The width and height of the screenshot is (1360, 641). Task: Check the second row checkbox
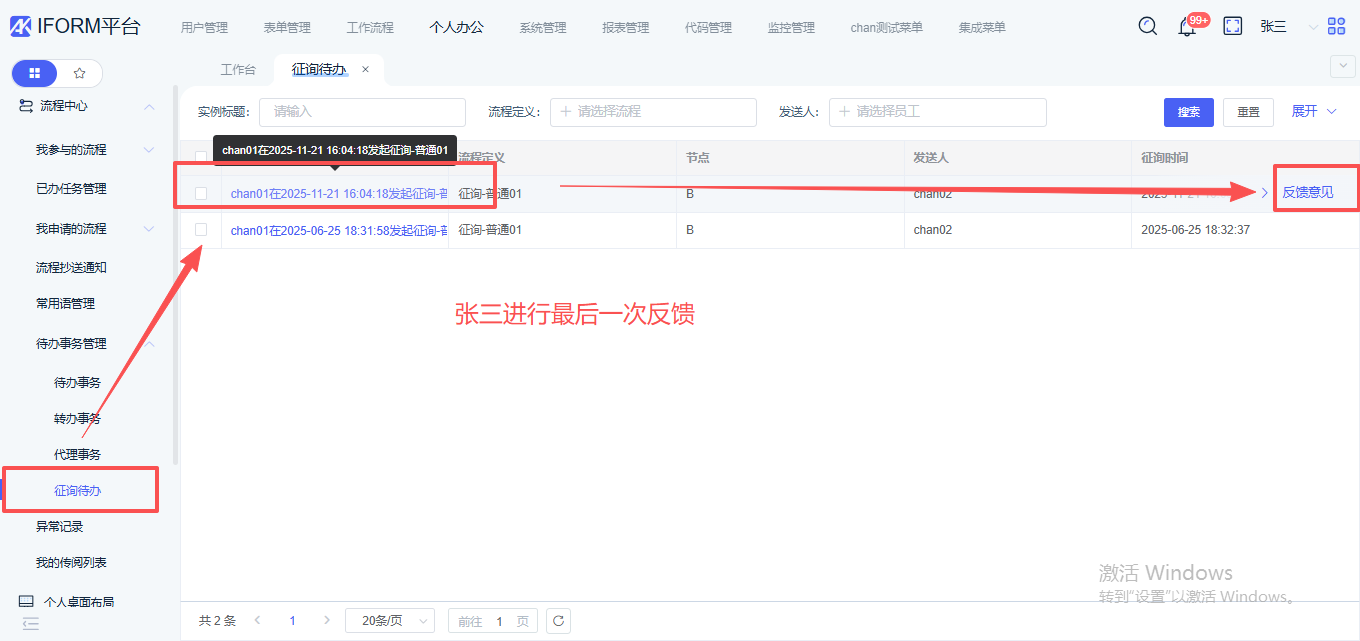pos(201,230)
